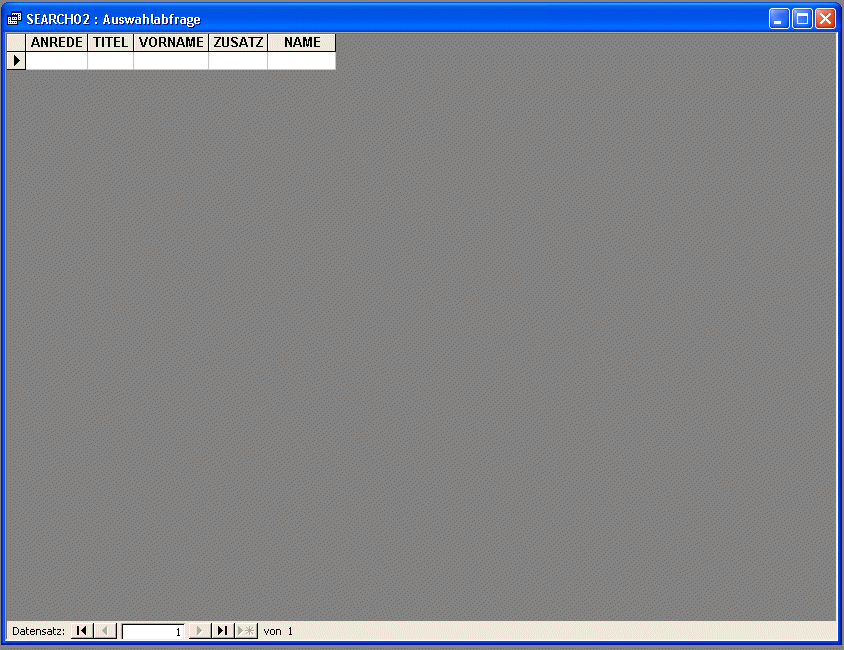
Task: Select the VORNAME column header
Action: 171,43
